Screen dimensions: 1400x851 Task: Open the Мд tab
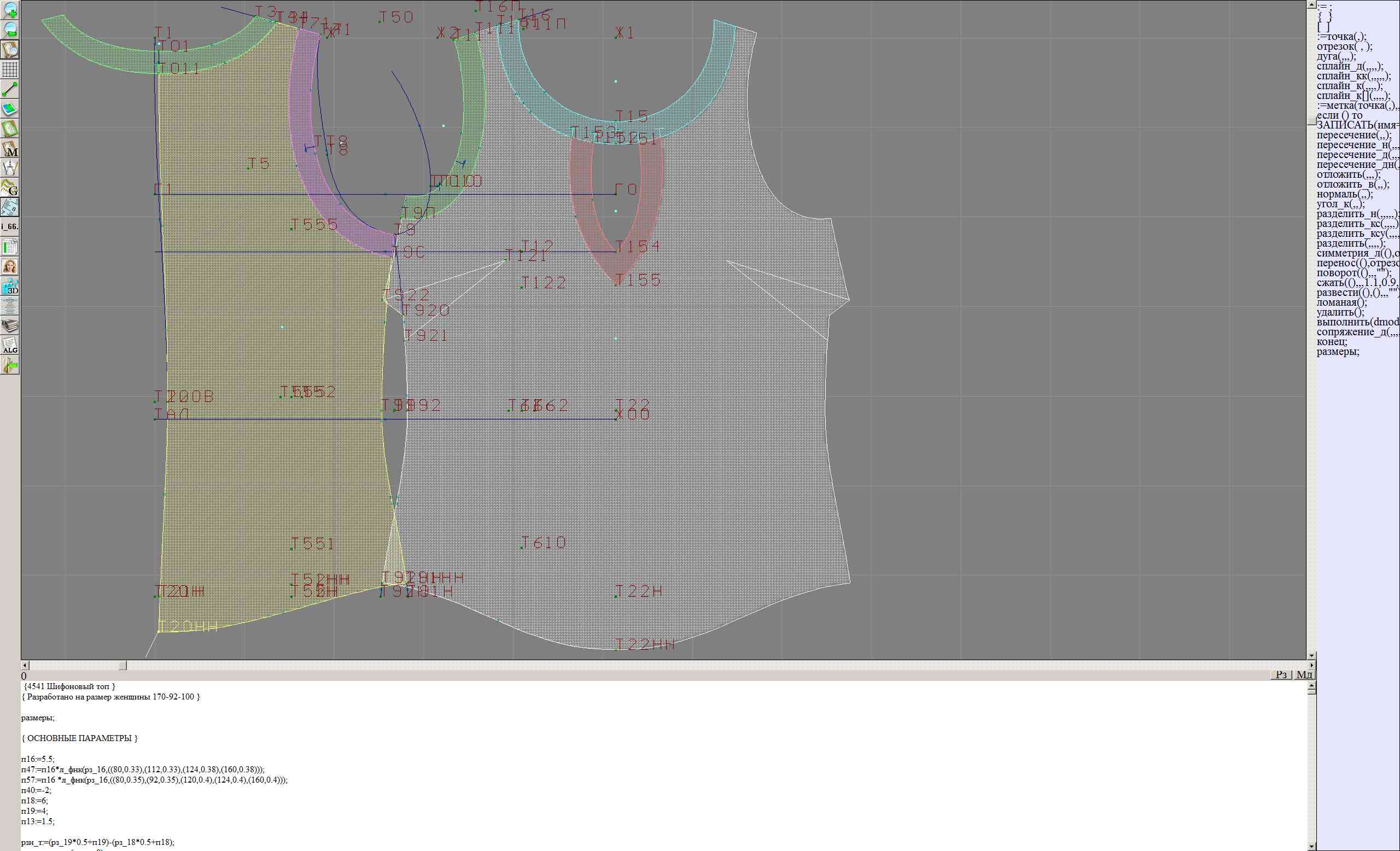coord(1304,674)
